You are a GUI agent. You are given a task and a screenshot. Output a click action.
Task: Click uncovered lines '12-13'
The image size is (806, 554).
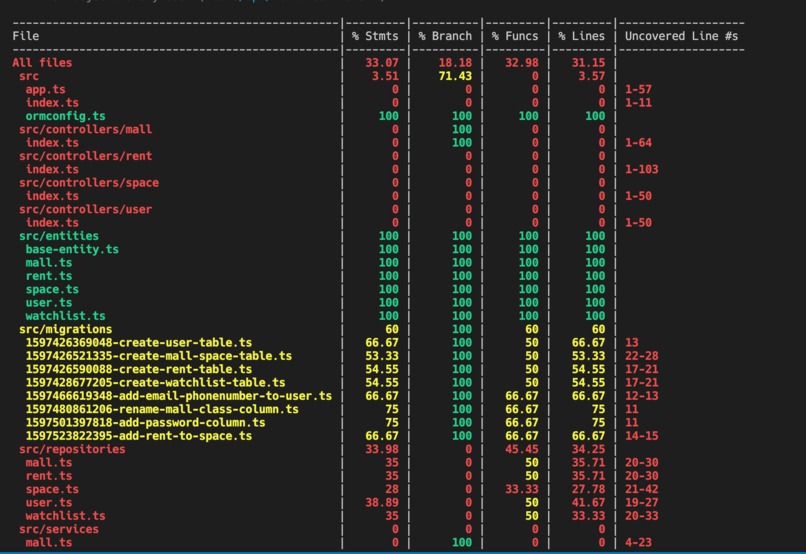click(x=642, y=396)
